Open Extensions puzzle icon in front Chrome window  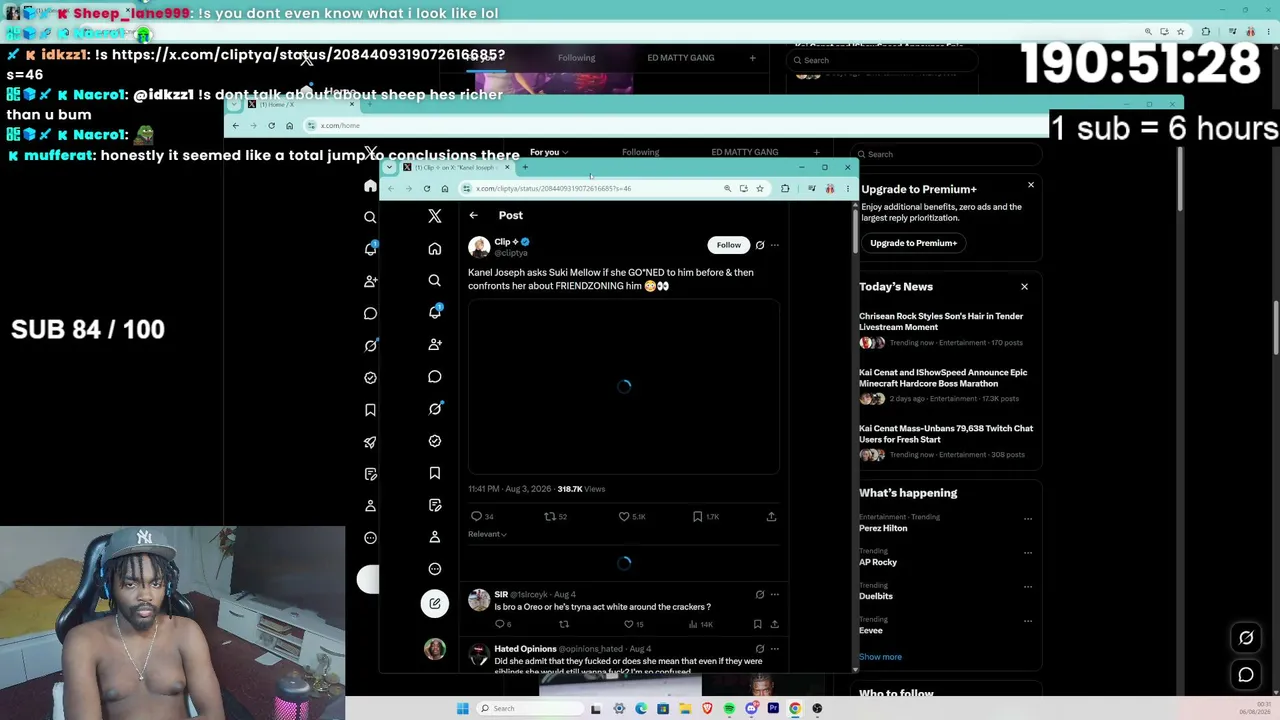(x=785, y=188)
